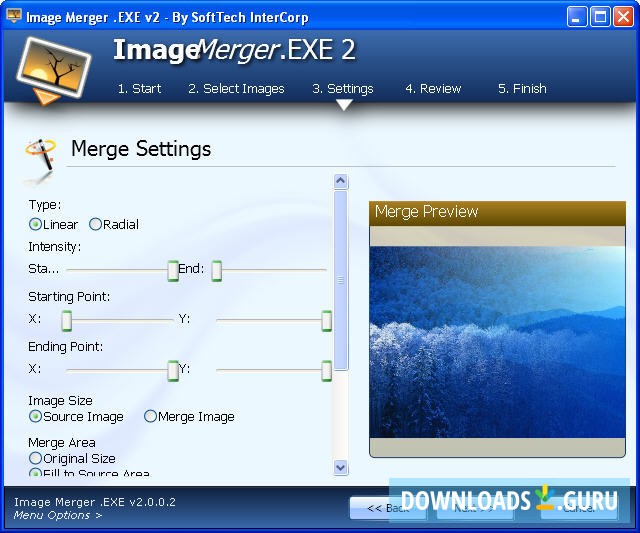Image resolution: width=640 pixels, height=533 pixels.
Task: Click the settings panel scrollbar thumb
Action: pyautogui.click(x=341, y=280)
